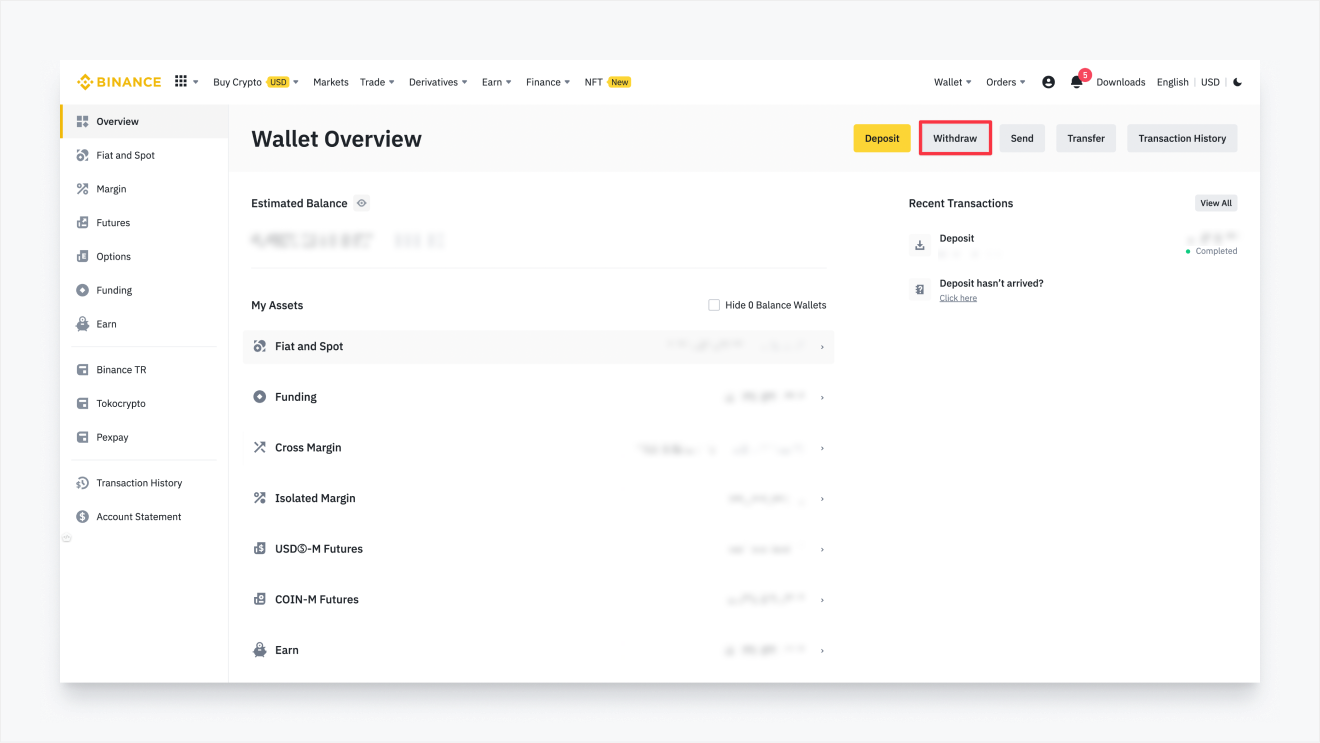Click the Binance logo

[x=119, y=82]
